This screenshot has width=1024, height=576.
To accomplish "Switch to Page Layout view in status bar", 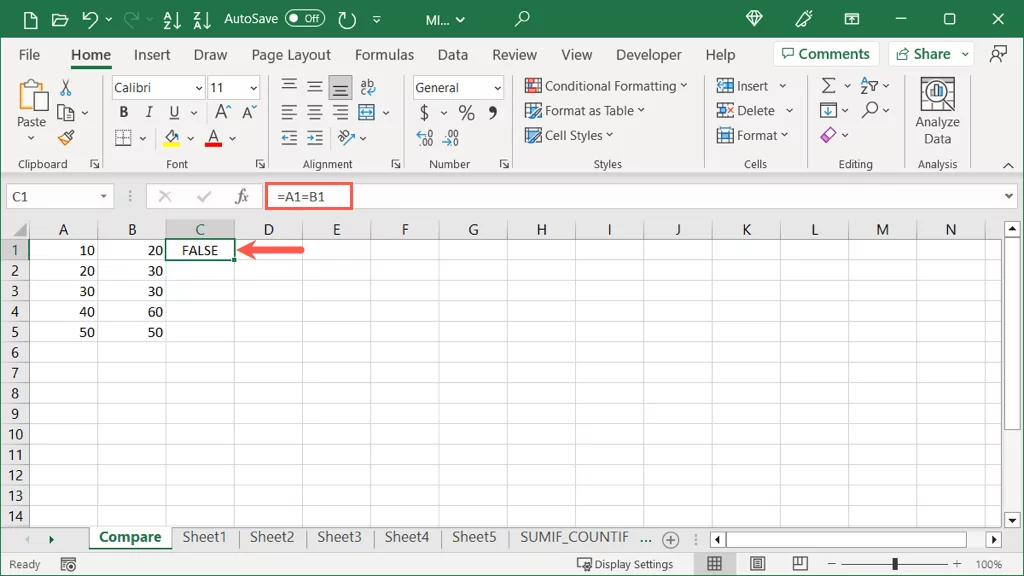I will (x=758, y=564).
